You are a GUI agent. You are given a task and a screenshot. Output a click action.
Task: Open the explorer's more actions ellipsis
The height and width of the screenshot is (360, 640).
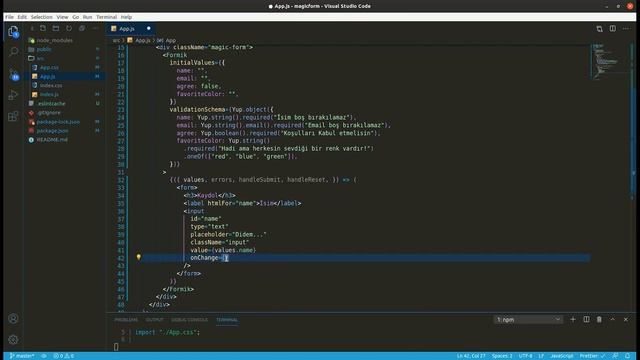point(95,29)
